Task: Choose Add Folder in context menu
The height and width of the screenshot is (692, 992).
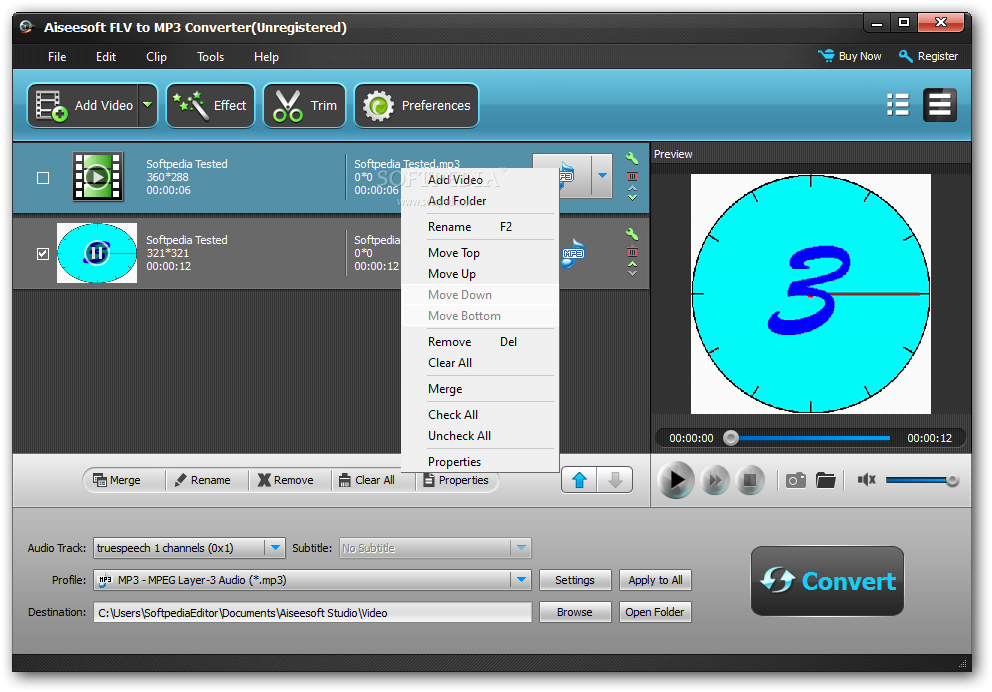Action: (480, 201)
